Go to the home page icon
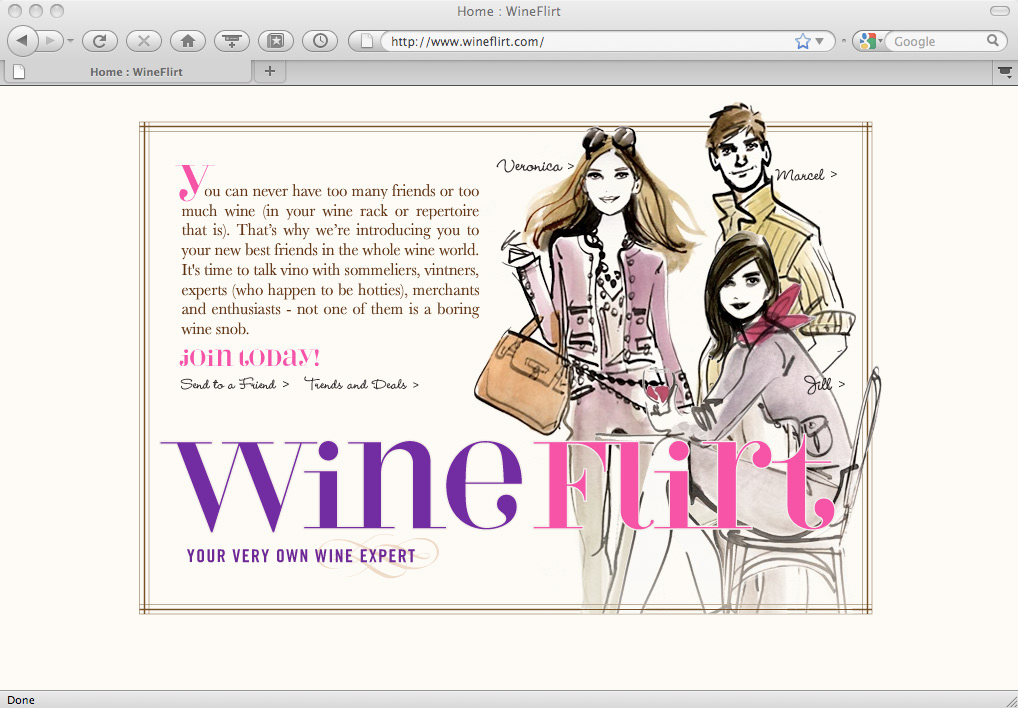This screenshot has width=1018, height=708. coord(188,41)
